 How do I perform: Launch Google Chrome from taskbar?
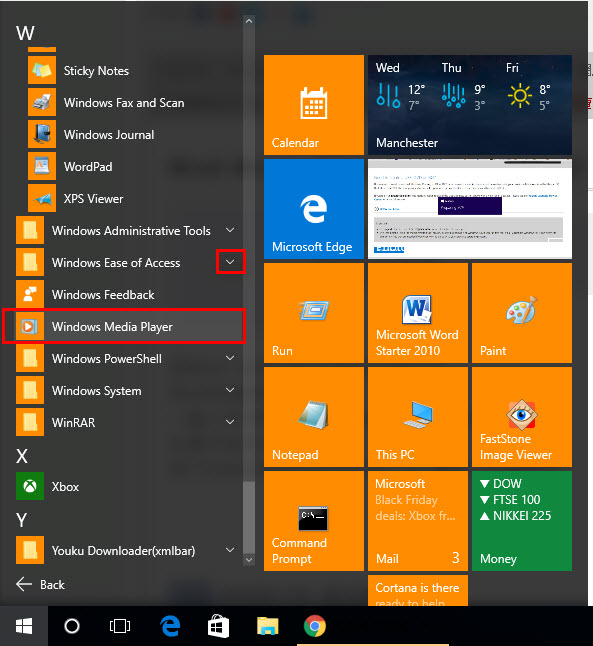click(x=315, y=626)
